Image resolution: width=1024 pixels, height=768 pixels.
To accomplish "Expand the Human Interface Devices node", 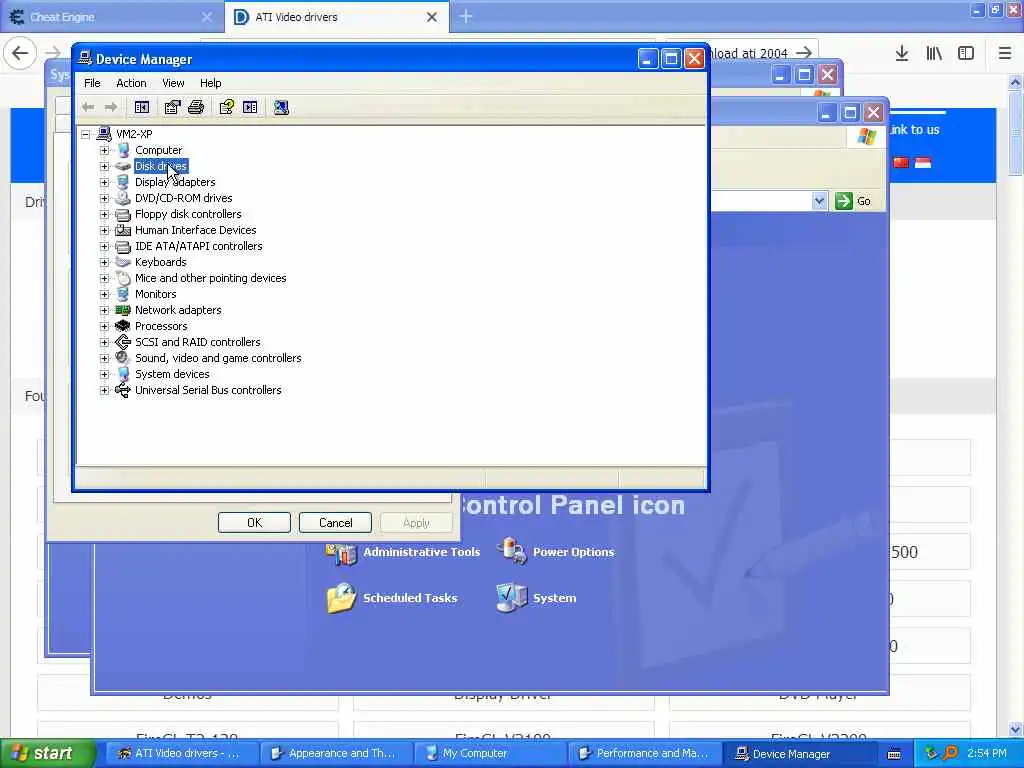I will tap(104, 231).
